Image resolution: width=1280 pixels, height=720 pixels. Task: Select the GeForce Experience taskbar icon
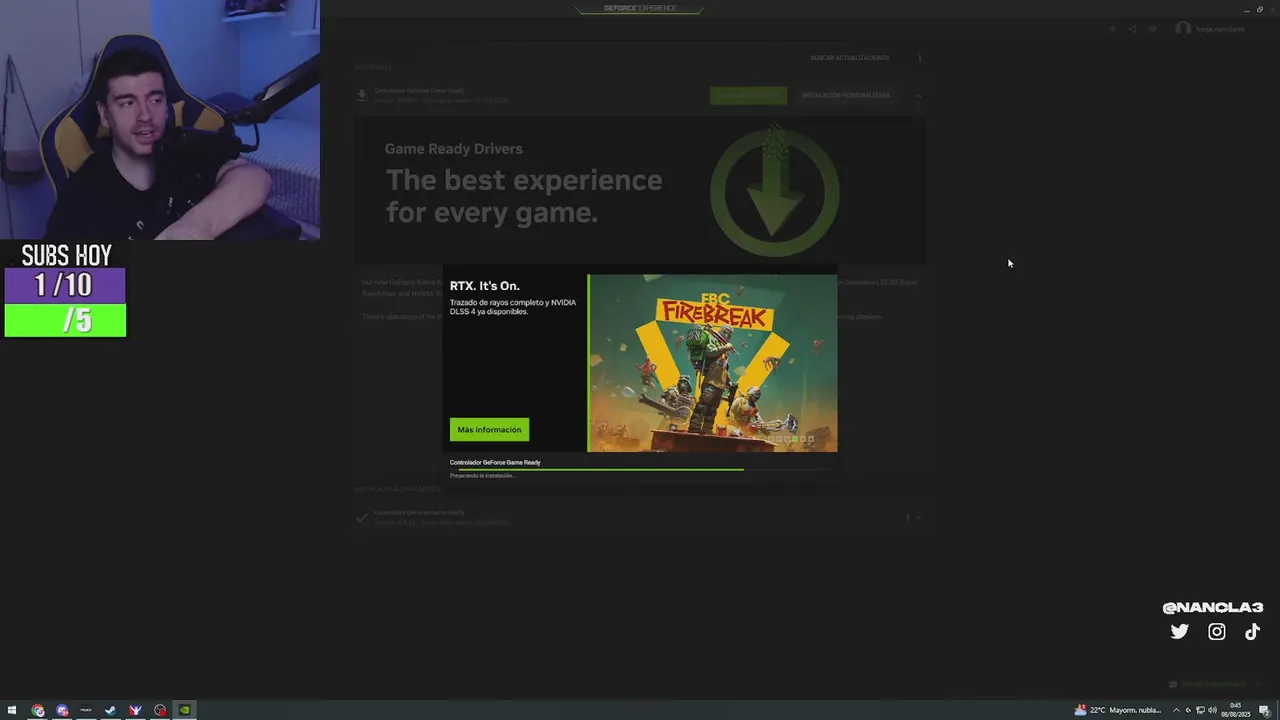[184, 710]
